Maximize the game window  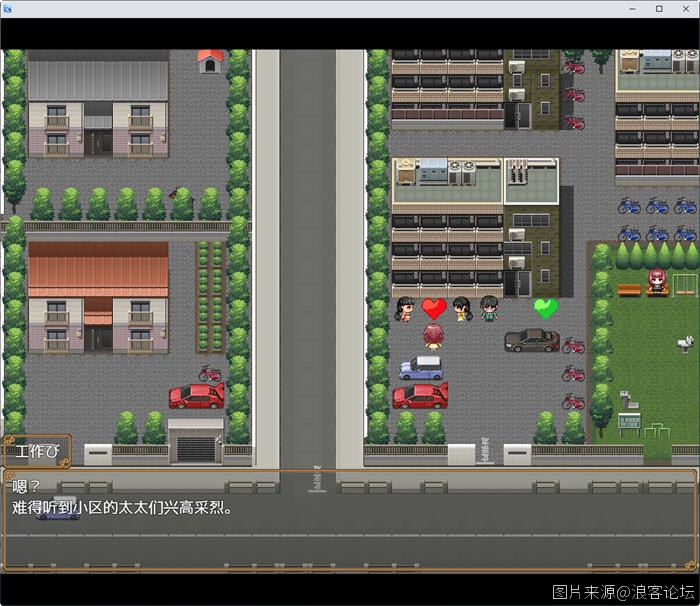coord(658,9)
